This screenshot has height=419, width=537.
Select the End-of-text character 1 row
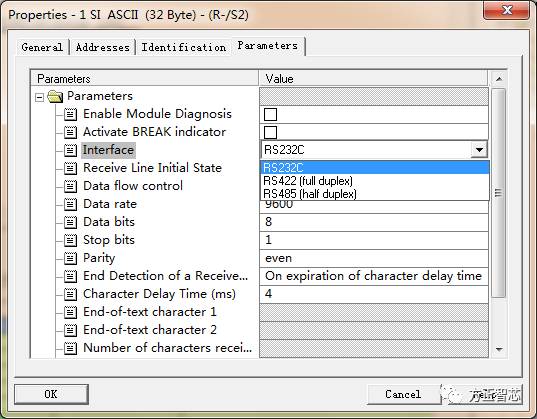150,312
